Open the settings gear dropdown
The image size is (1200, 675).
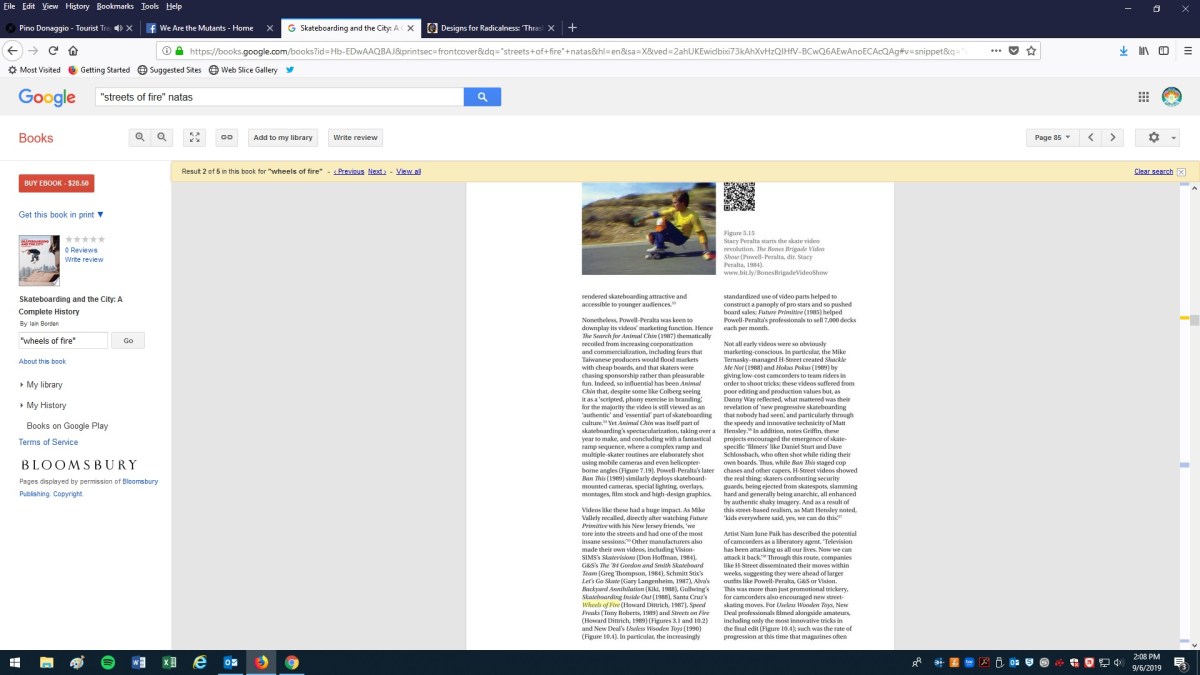1158,137
